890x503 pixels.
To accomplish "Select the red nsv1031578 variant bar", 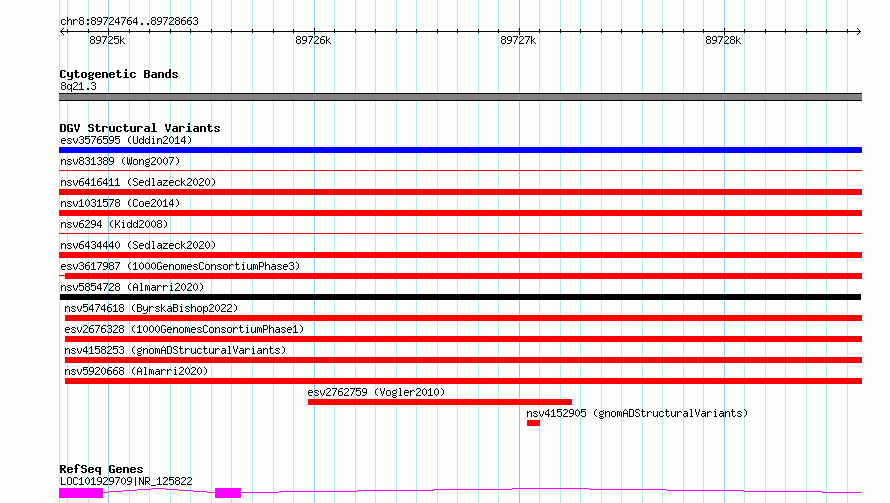I will coord(460,213).
